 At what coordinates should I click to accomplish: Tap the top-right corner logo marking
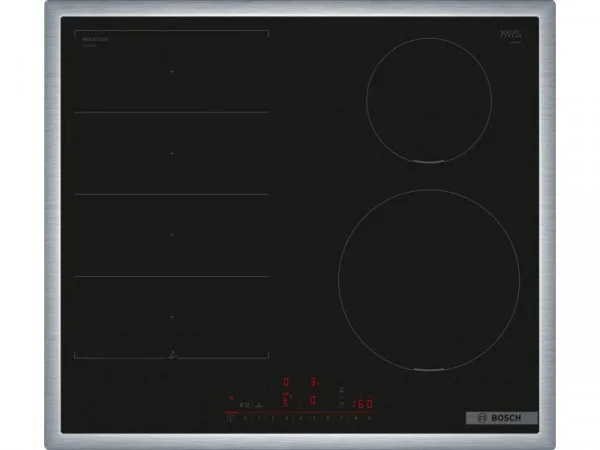(511, 37)
